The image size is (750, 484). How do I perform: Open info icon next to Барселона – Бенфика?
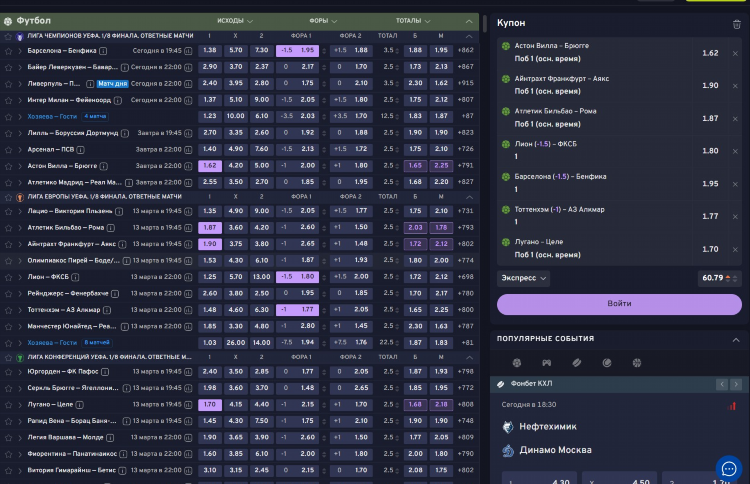click(x=103, y=51)
